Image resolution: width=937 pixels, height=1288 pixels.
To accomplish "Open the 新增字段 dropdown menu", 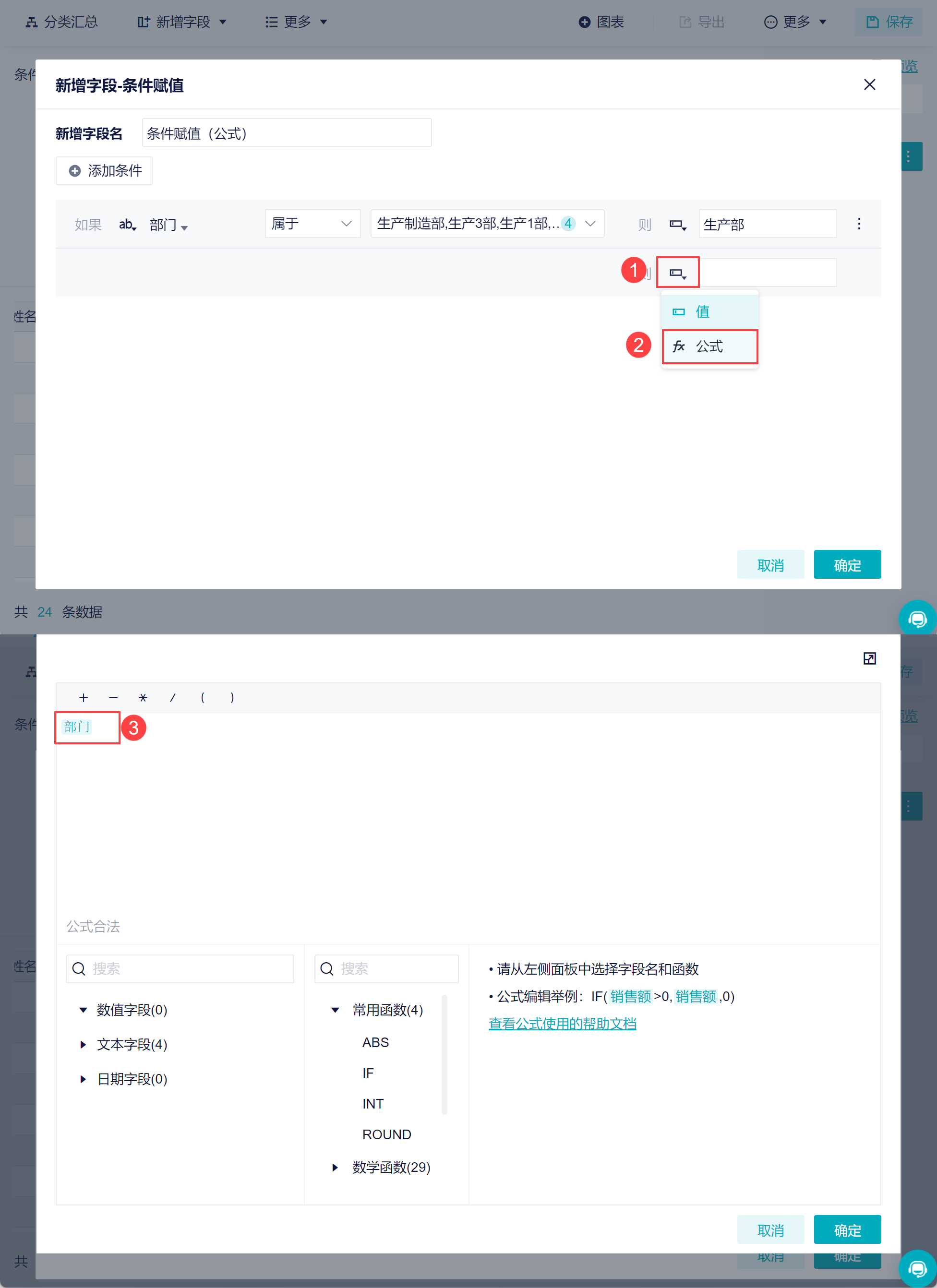I will (182, 22).
